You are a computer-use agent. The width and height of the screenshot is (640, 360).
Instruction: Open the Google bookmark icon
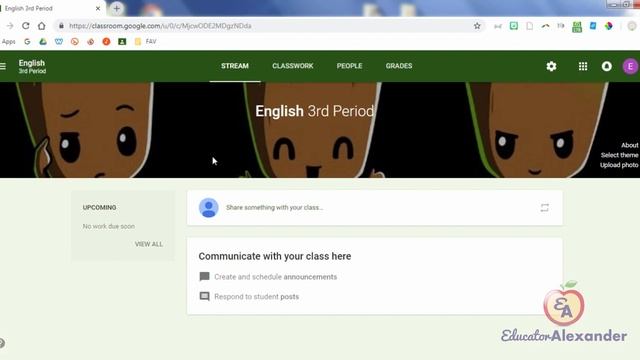click(x=27, y=42)
